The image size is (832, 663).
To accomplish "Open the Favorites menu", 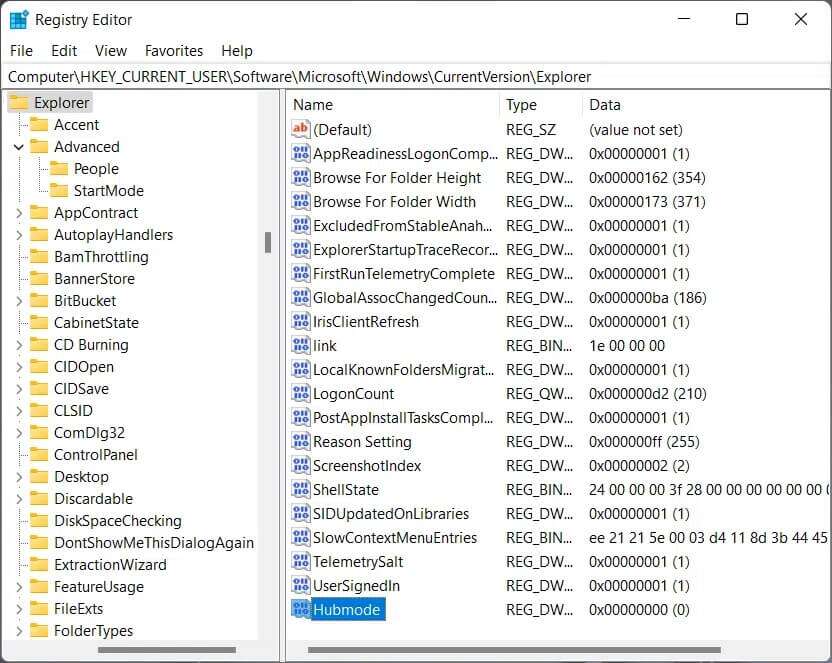I will (x=174, y=51).
